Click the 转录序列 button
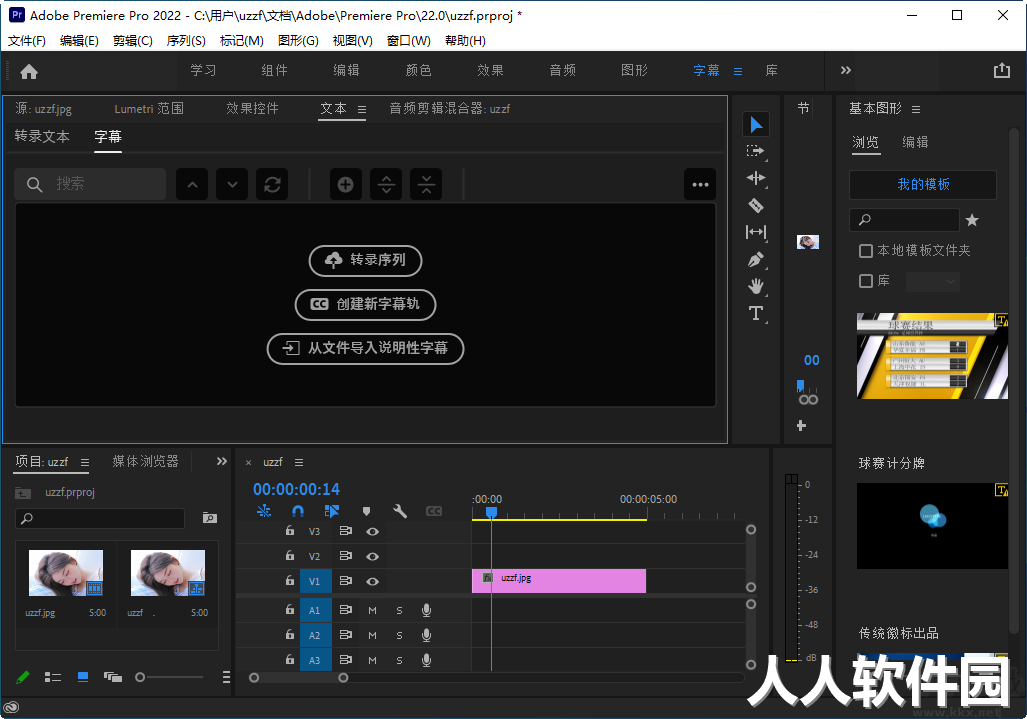Viewport: 1027px width, 719px height. [x=365, y=261]
